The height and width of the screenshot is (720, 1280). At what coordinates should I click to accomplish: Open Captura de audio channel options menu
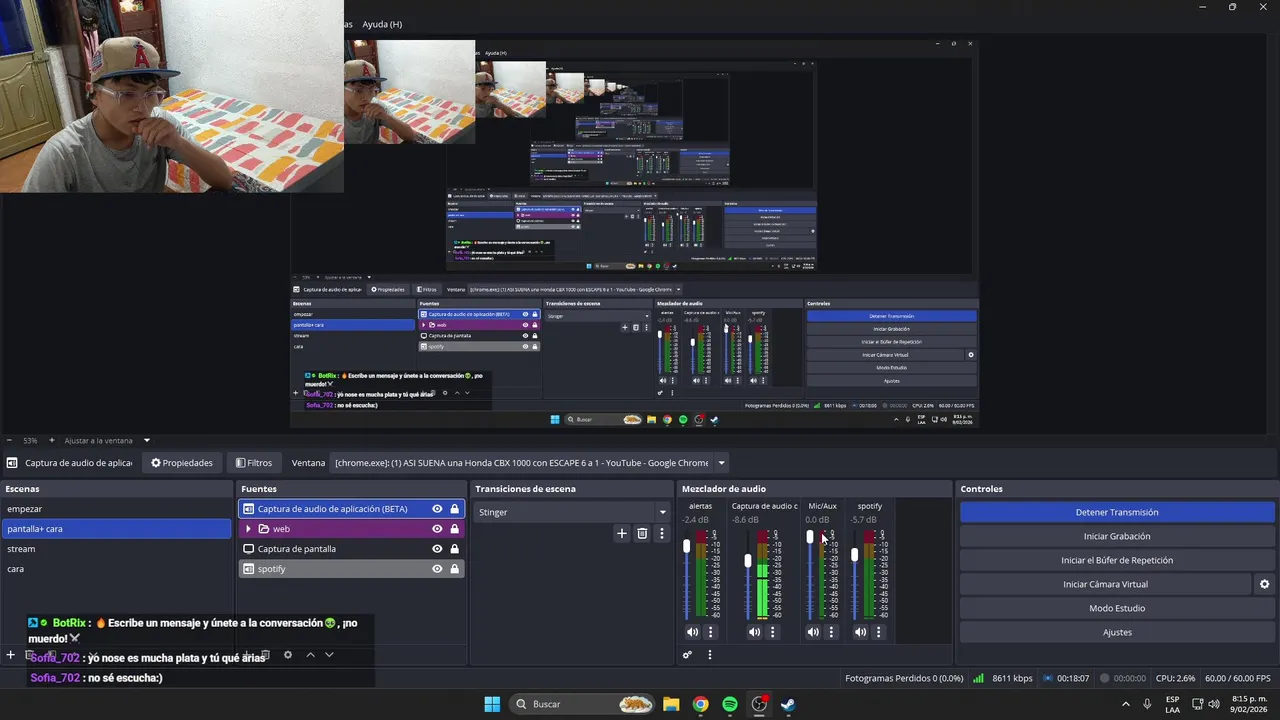[x=772, y=632]
